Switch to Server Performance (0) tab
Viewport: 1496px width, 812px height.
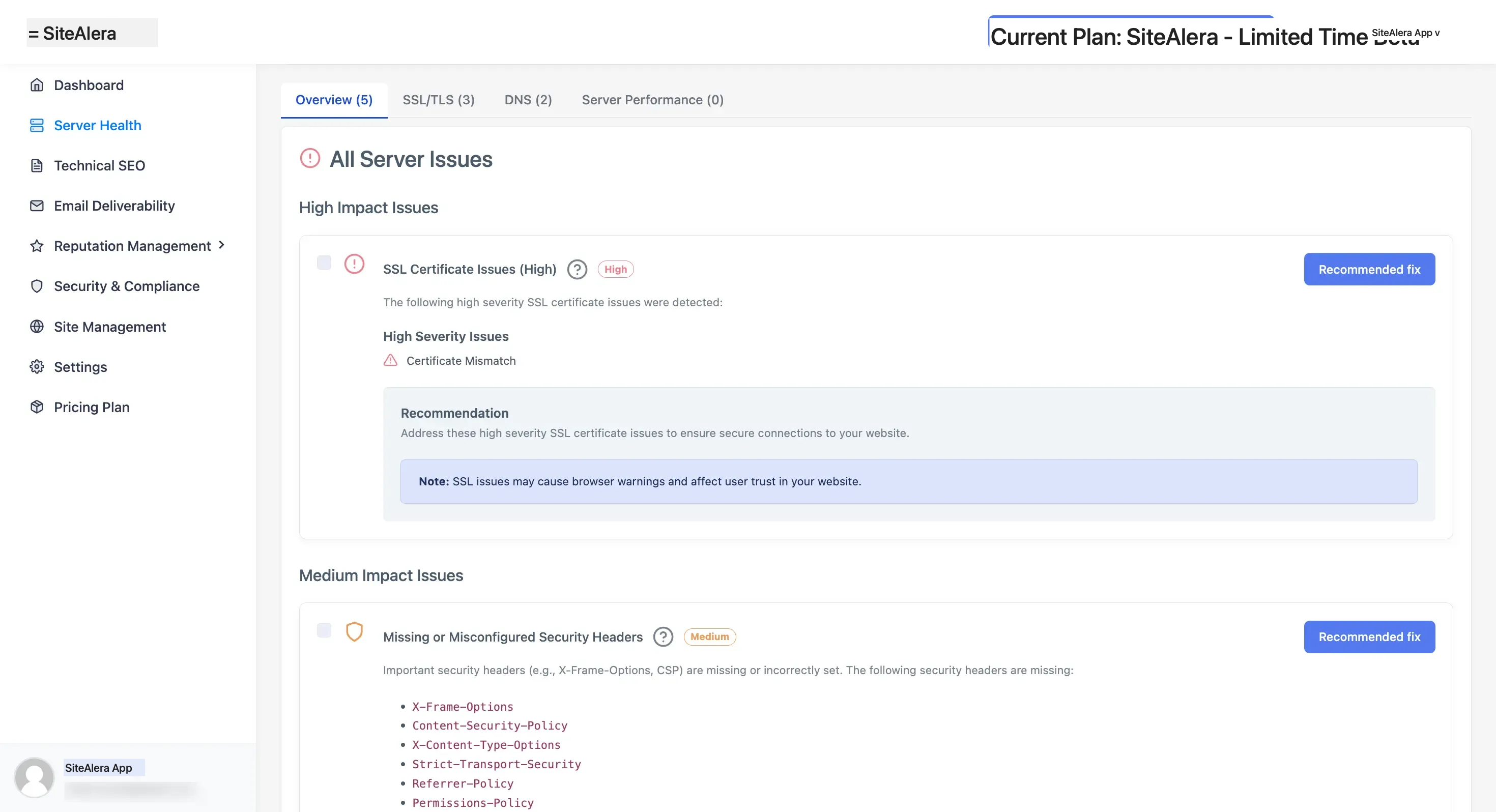653,100
